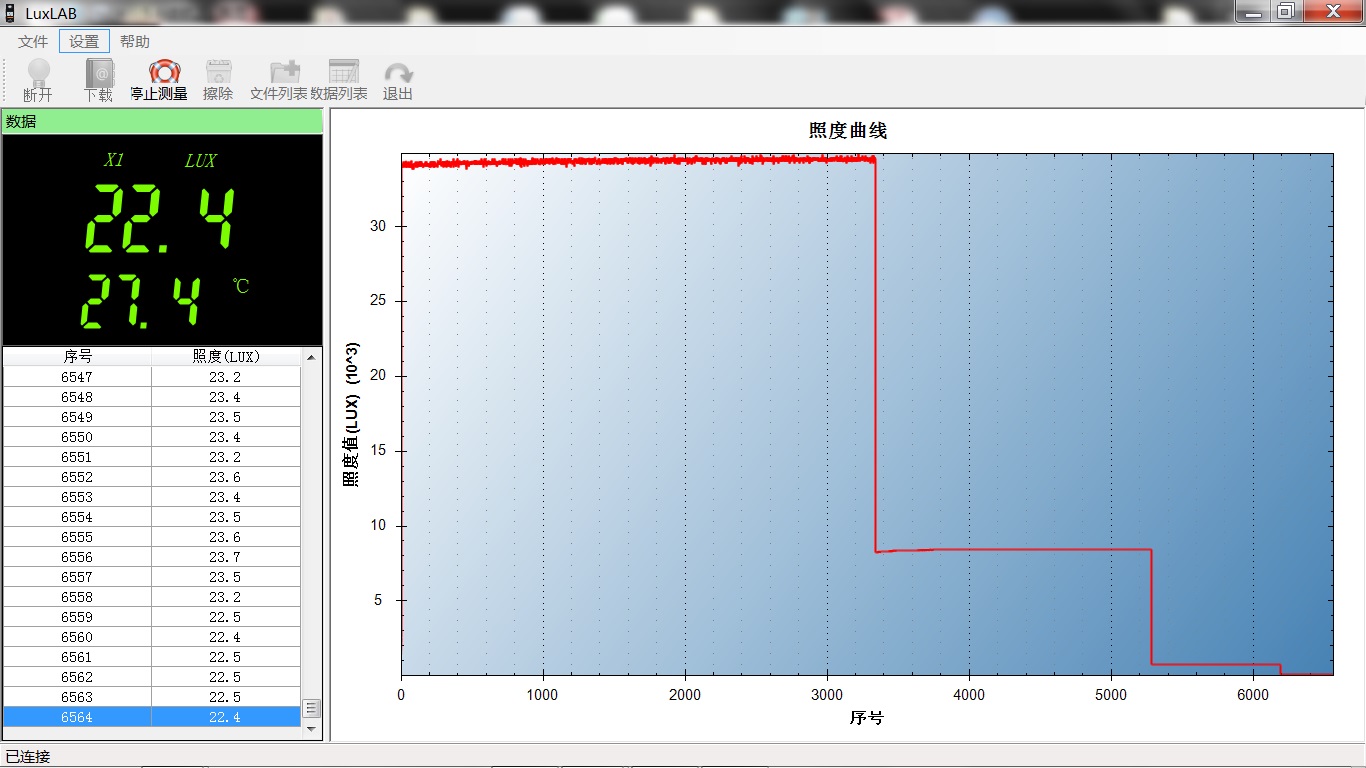Close the LuxLAB window

tap(1332, 11)
